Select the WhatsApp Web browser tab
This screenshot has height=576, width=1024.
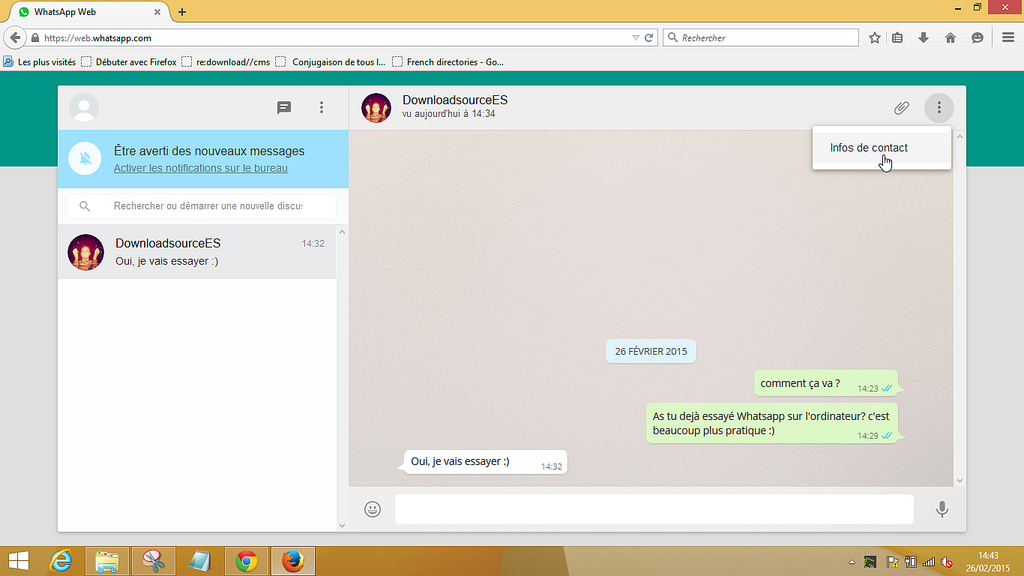(x=90, y=11)
